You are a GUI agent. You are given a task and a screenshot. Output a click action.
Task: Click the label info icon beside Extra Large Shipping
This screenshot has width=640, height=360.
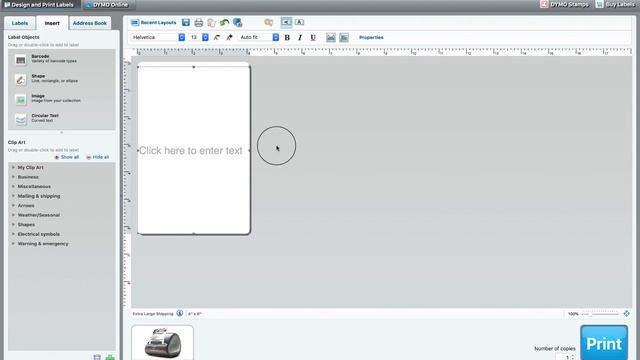point(180,313)
